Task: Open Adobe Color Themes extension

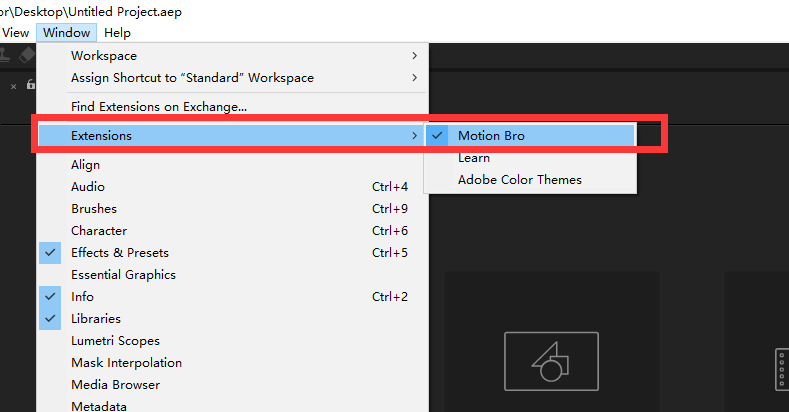Action: (519, 180)
